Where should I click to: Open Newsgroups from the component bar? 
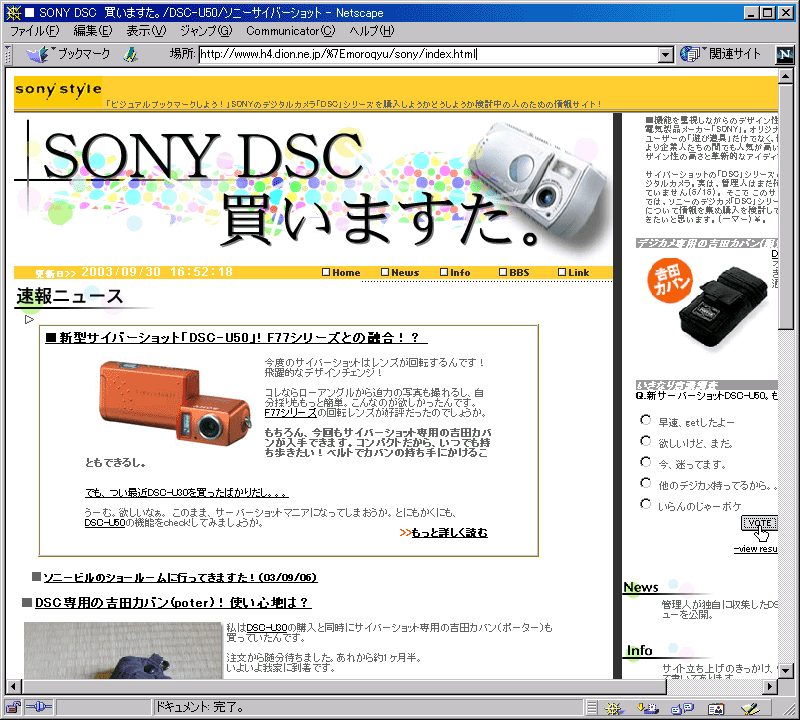(682, 708)
